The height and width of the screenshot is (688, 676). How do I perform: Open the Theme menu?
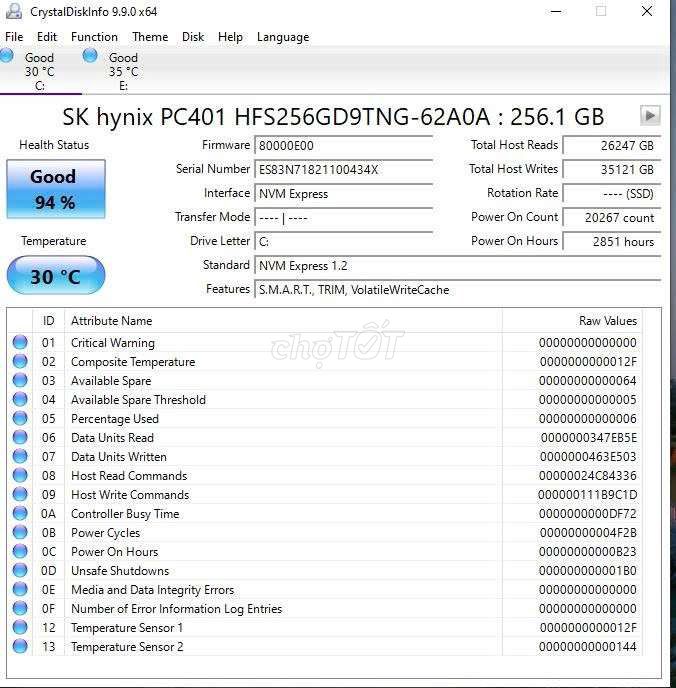pyautogui.click(x=150, y=37)
